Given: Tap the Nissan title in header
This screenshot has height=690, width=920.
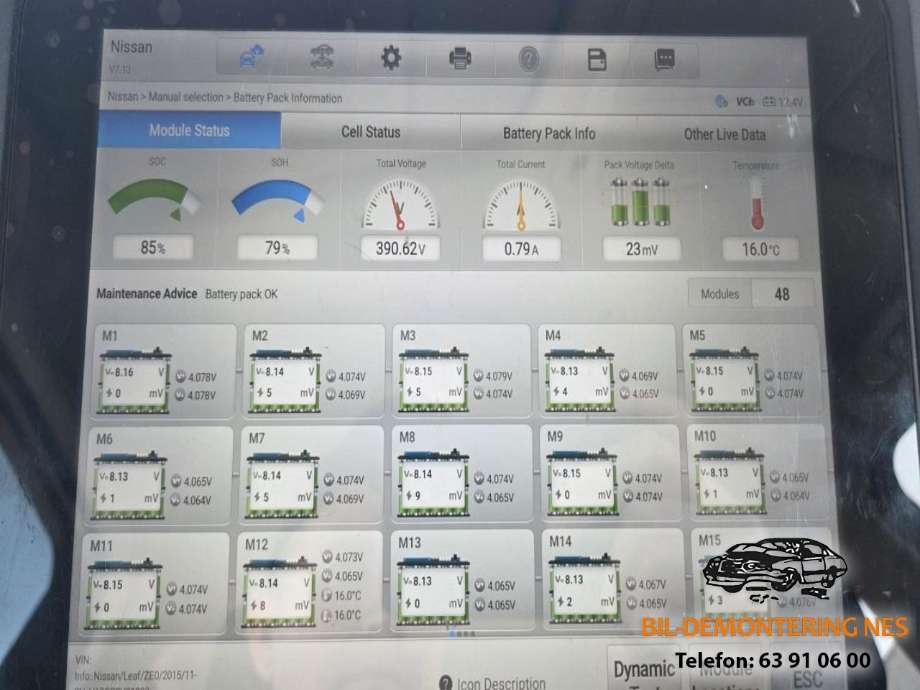Looking at the screenshot, I should (131, 47).
